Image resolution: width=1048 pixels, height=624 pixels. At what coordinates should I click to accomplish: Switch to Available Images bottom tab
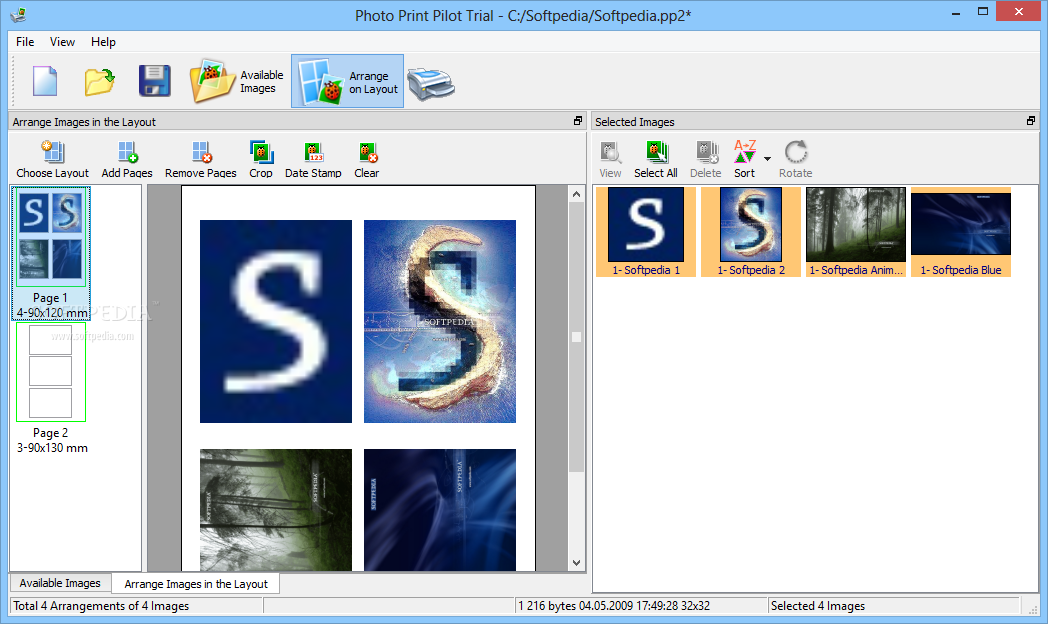[x=60, y=583]
